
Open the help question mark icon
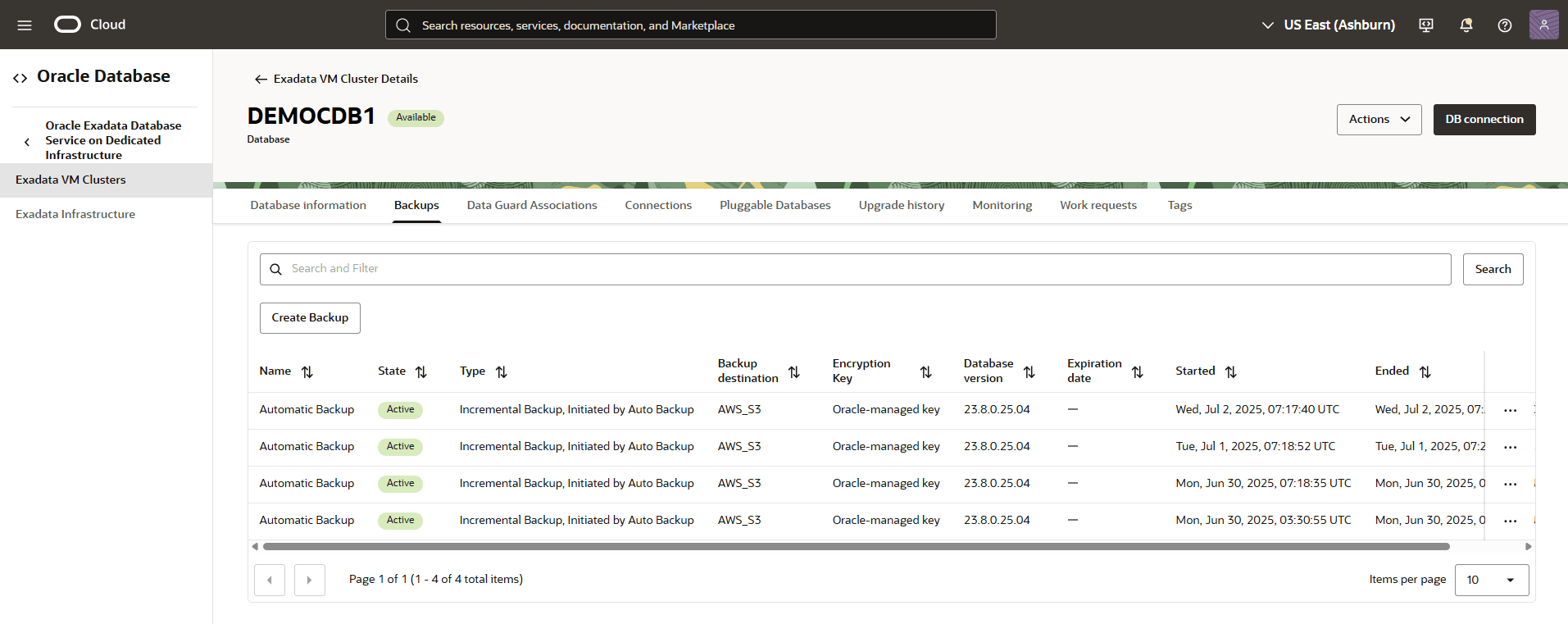tap(1505, 25)
